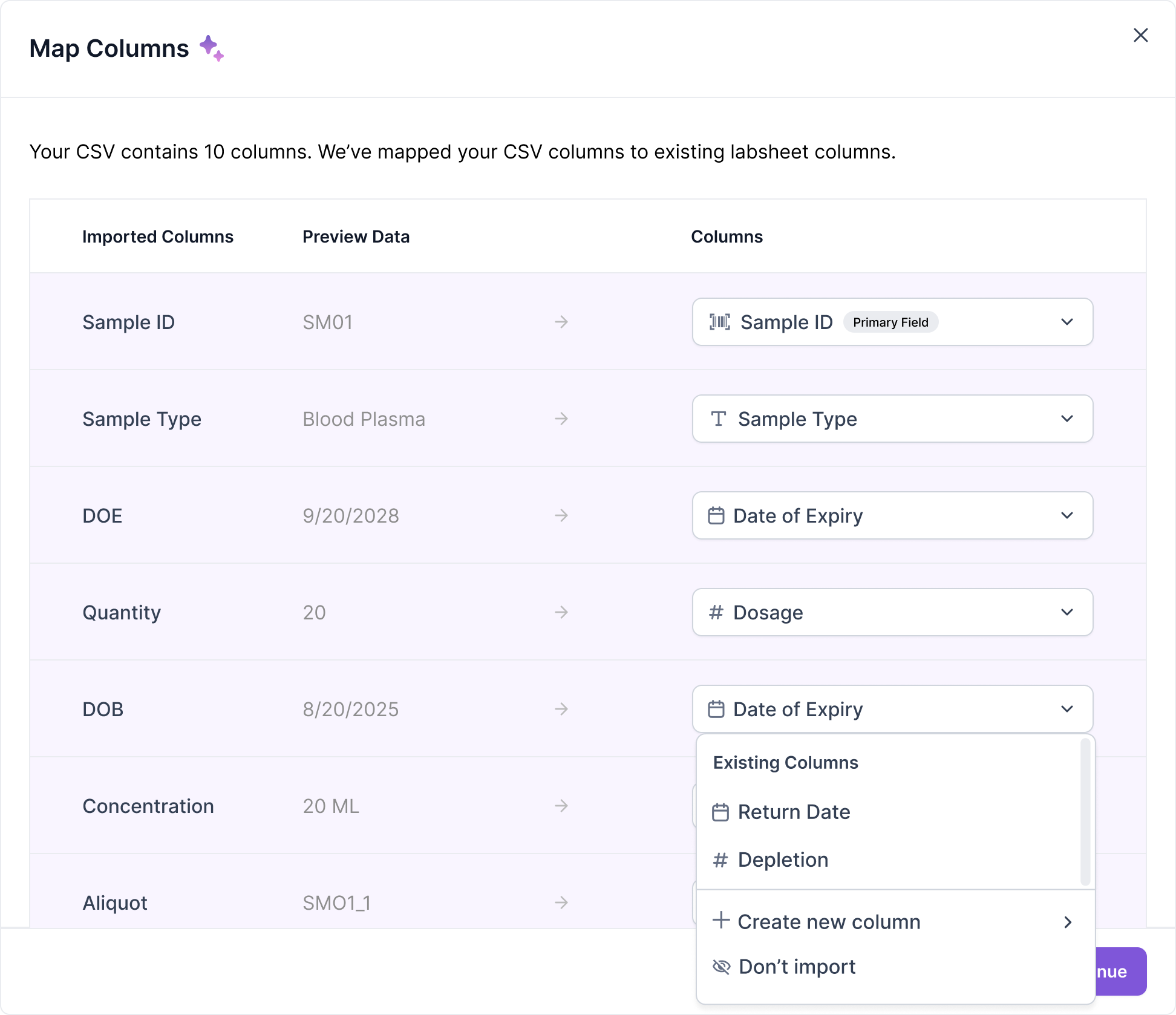
Task: Open the Dosage dropdown for Quantity
Action: (x=1067, y=612)
